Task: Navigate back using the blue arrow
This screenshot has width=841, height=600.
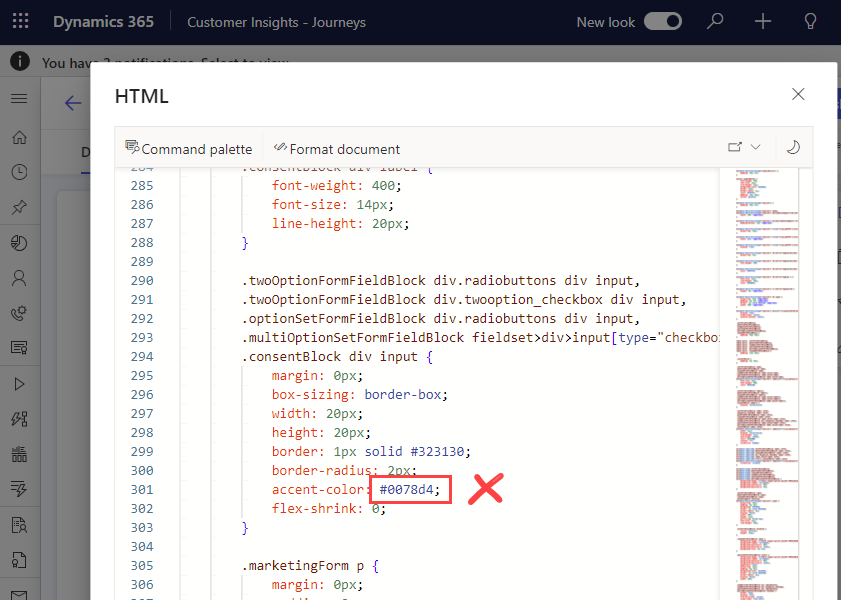Action: click(71, 103)
